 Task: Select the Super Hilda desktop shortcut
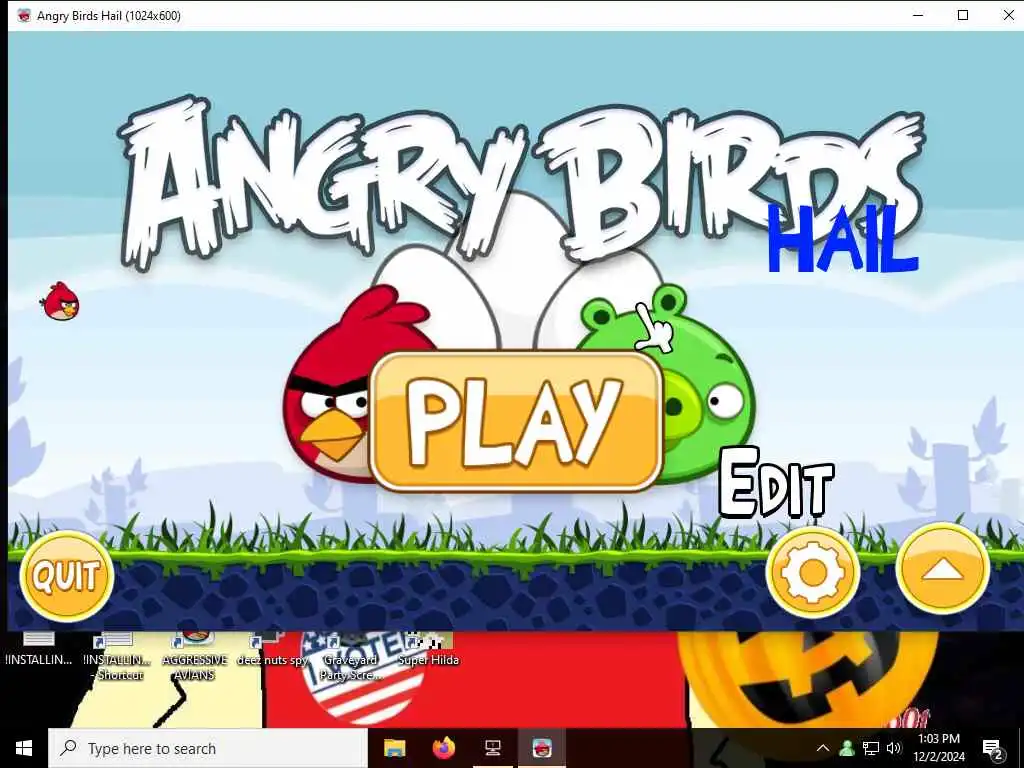pyautogui.click(x=428, y=650)
